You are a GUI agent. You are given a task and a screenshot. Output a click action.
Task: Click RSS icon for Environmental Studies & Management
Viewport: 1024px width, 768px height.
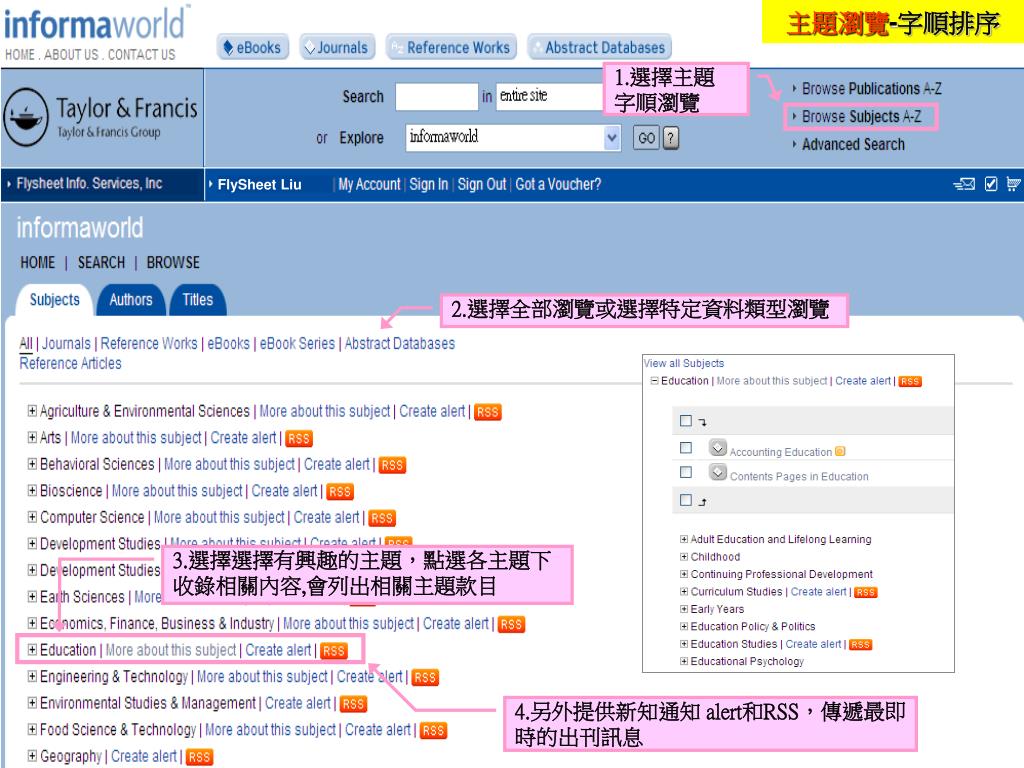[353, 704]
